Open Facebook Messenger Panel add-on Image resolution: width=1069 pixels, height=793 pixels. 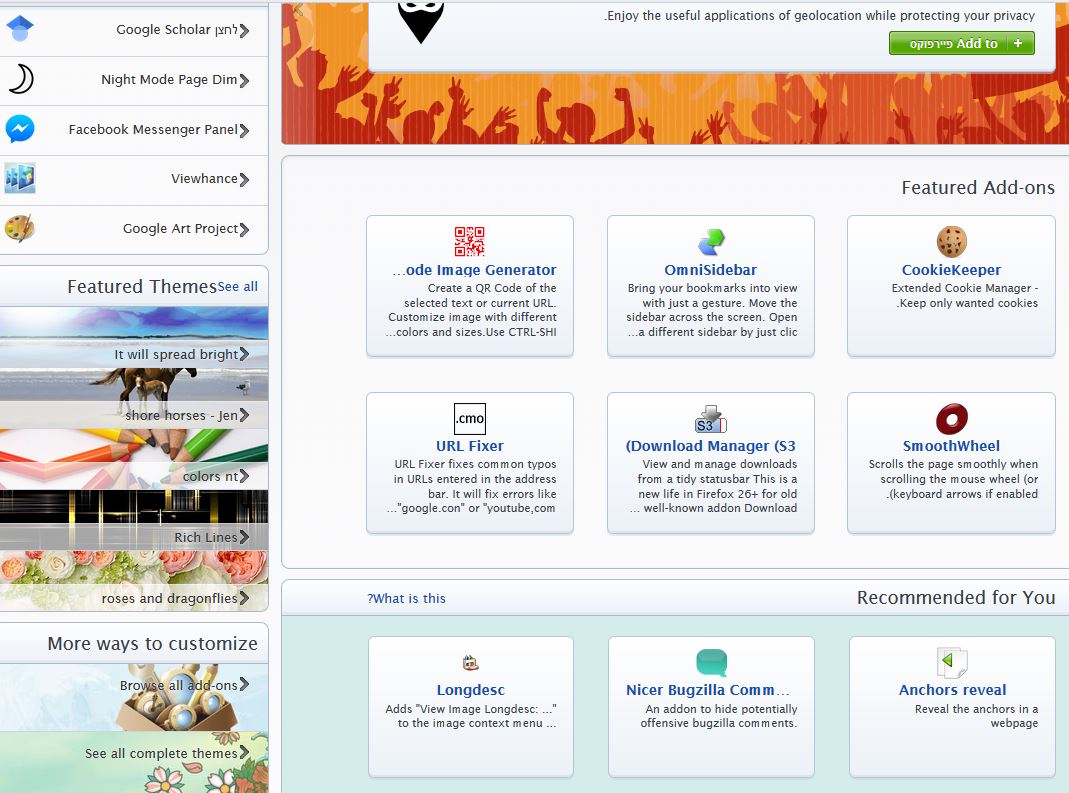(x=153, y=129)
